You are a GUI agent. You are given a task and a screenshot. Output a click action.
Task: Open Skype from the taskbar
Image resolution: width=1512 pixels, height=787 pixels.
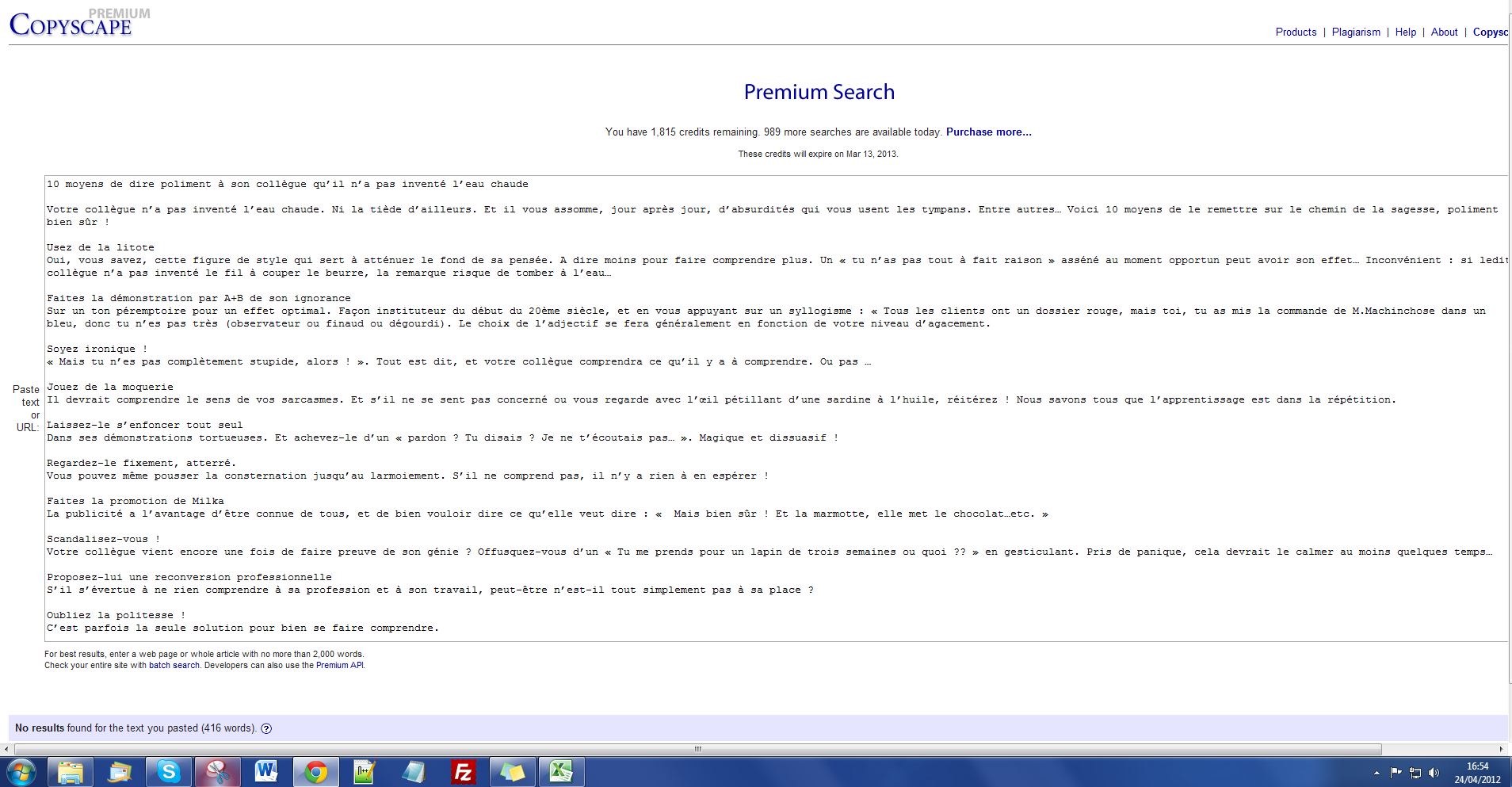(169, 771)
